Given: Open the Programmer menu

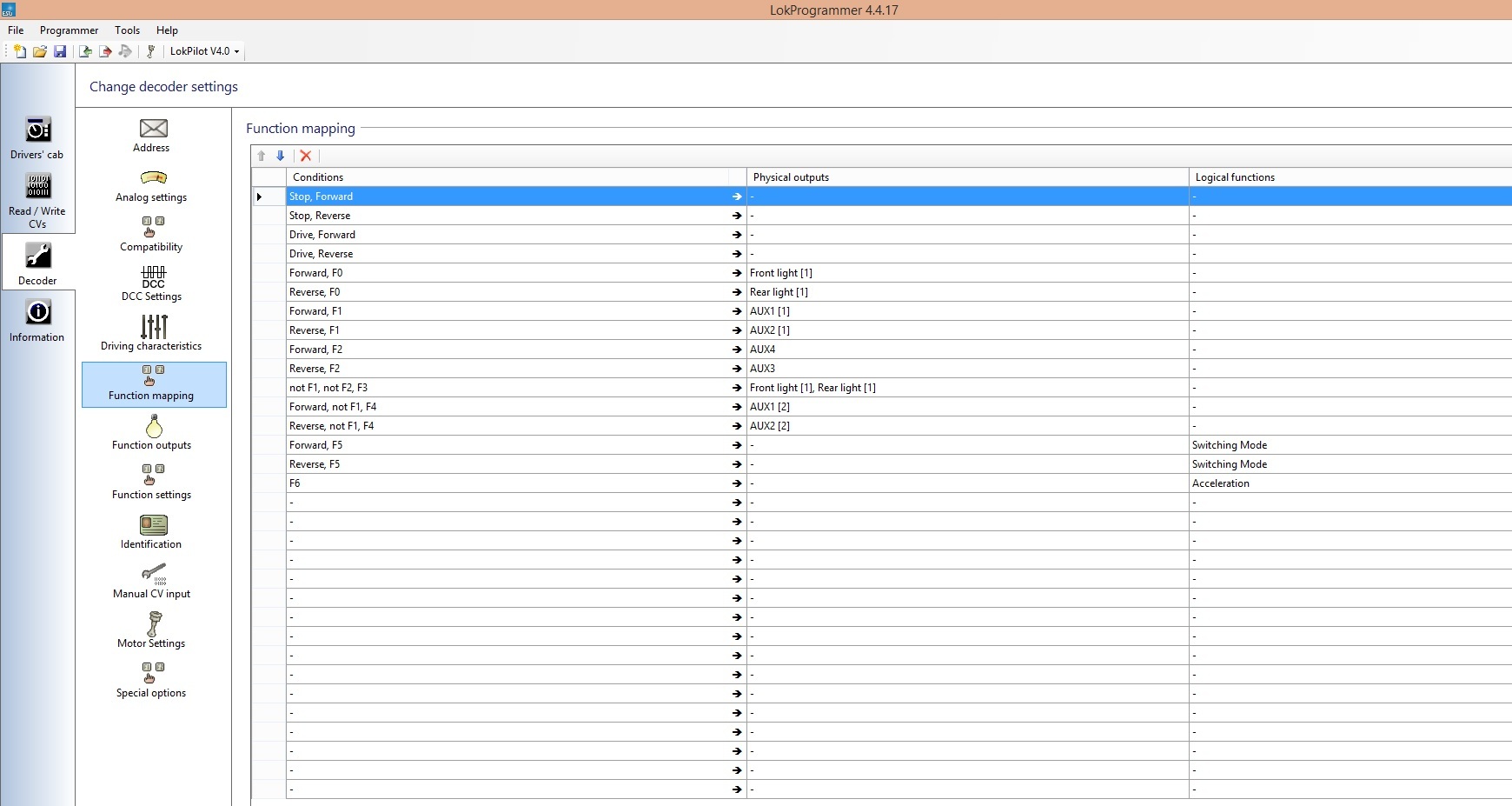Looking at the screenshot, I should 69,30.
